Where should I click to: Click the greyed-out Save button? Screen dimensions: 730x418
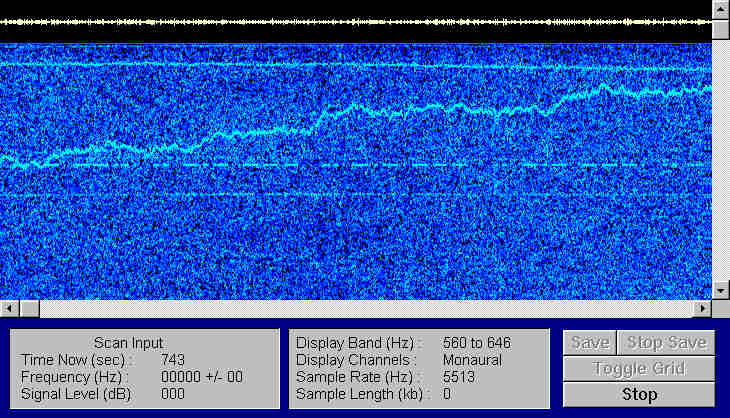tap(590, 343)
